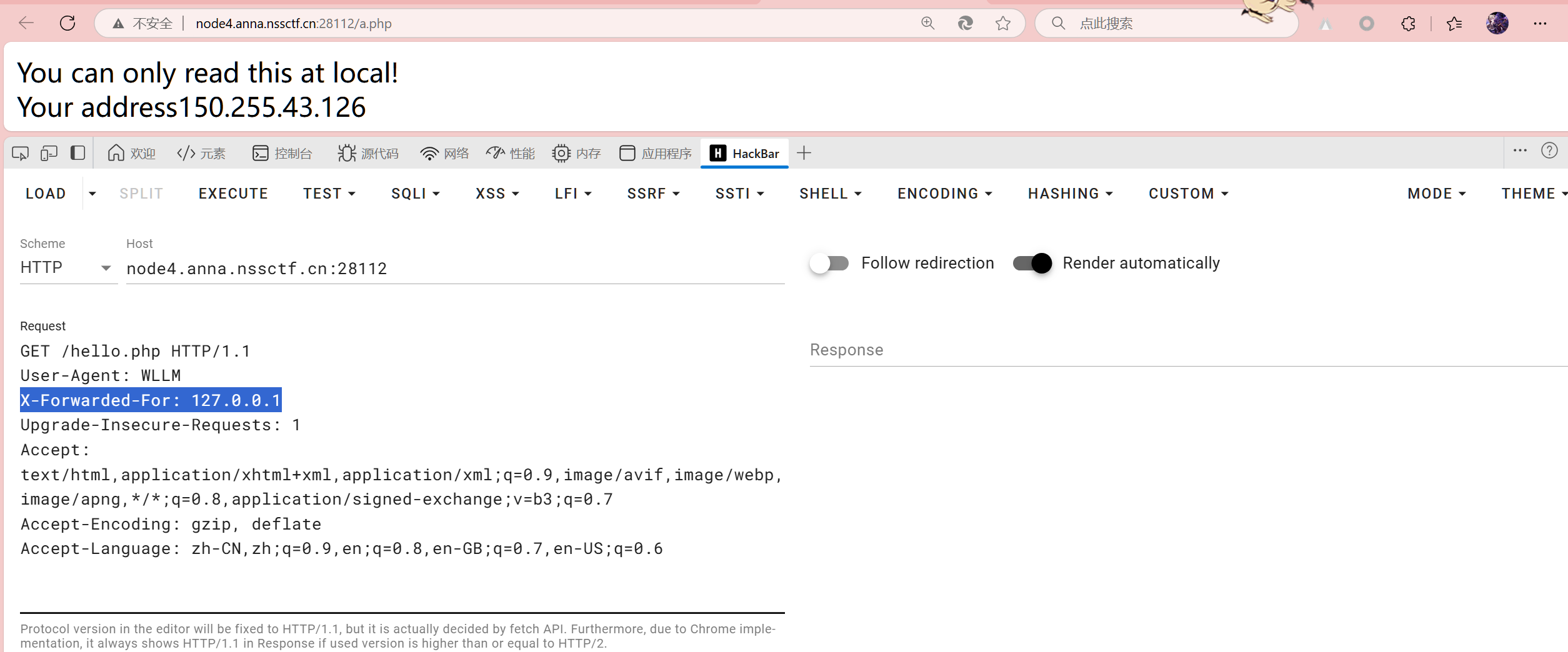The width and height of the screenshot is (1568, 652).
Task: Open the DevTools help question mark icon
Action: click(1549, 151)
